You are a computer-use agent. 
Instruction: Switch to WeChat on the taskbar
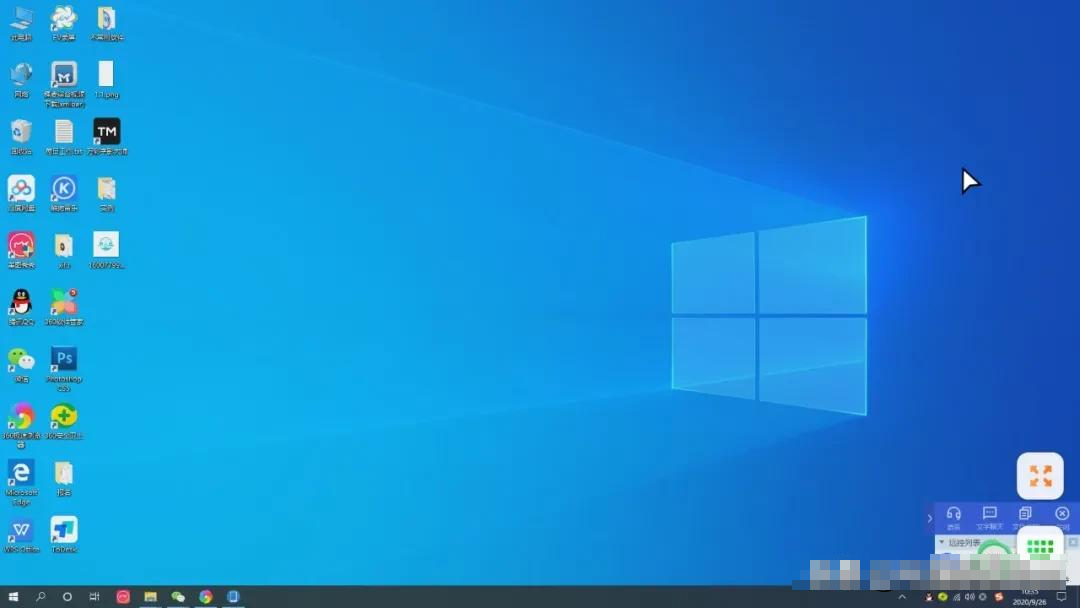click(178, 596)
